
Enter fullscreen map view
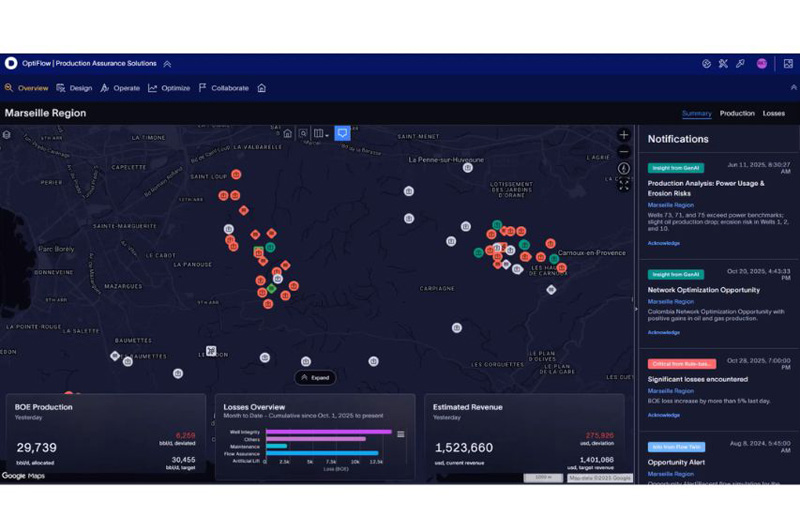[623, 185]
